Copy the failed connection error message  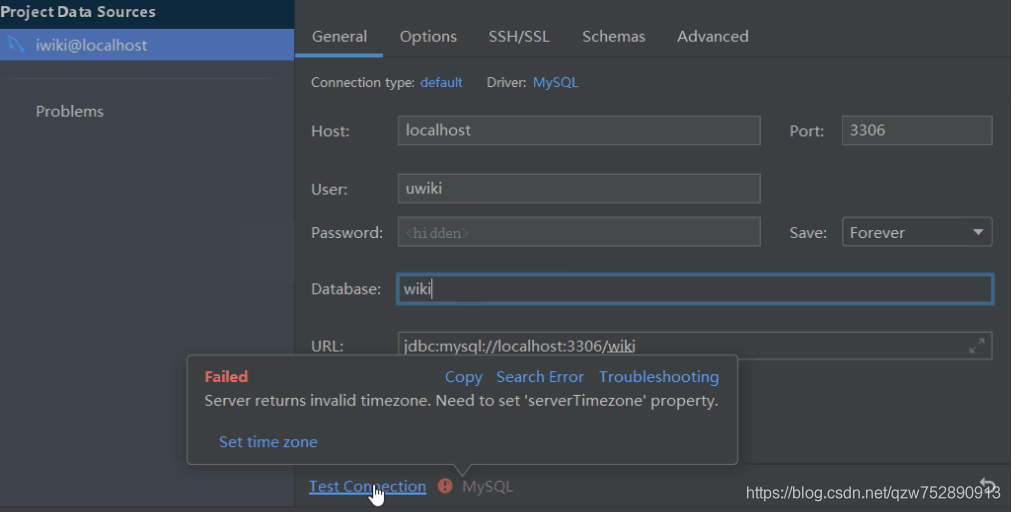pyautogui.click(x=464, y=377)
